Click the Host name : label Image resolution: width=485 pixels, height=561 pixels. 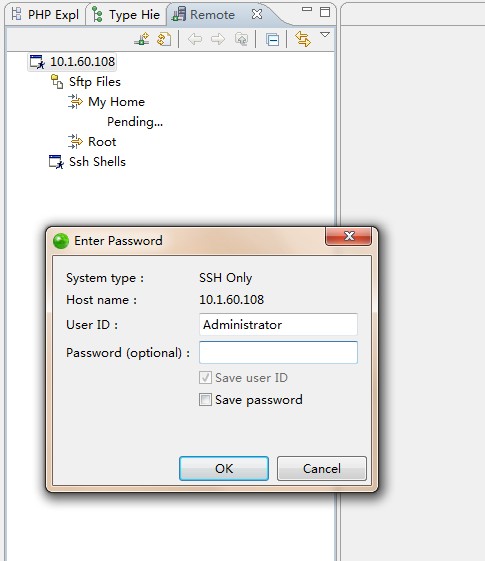pos(102,300)
